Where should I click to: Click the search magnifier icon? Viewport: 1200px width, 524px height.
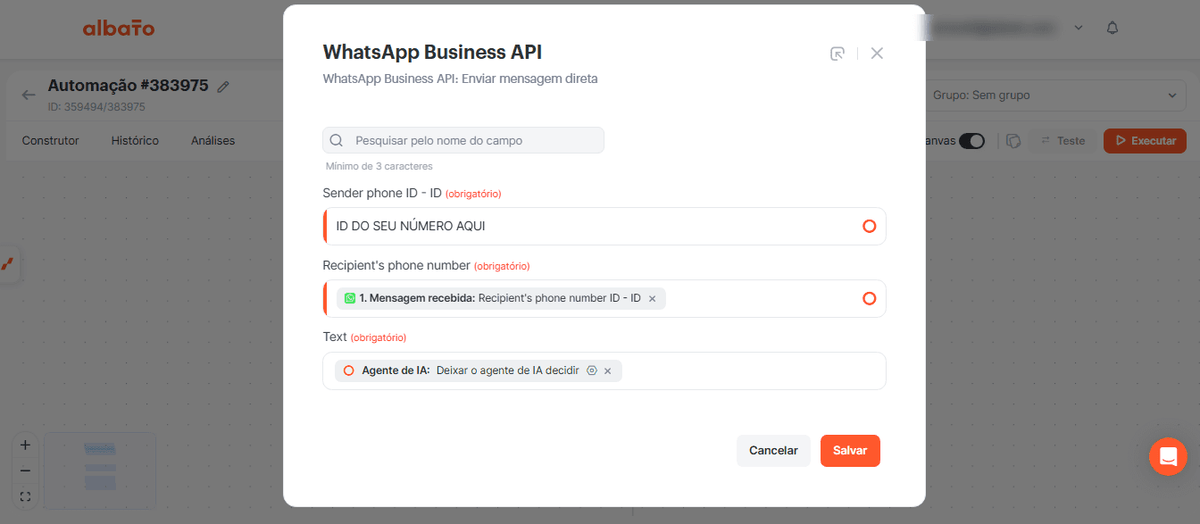[337, 141]
